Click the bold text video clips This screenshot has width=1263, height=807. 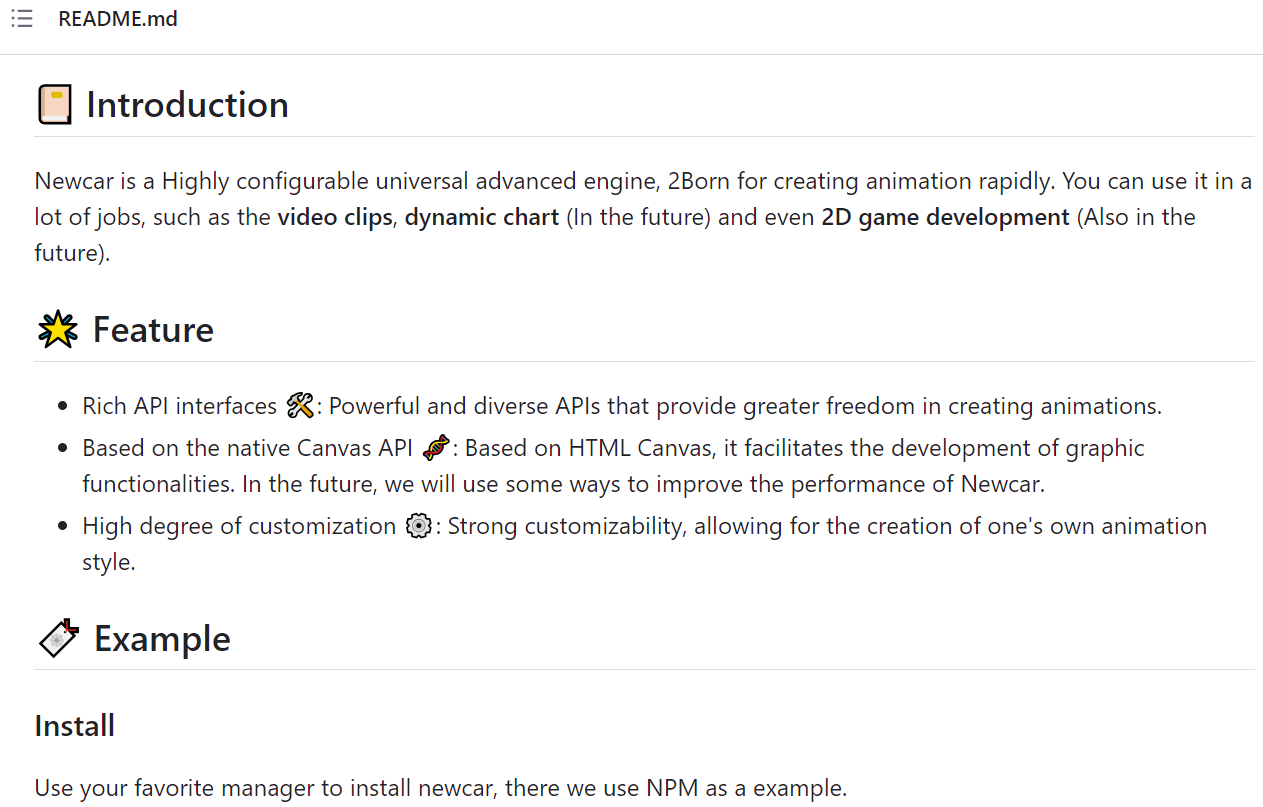pyautogui.click(x=335, y=217)
